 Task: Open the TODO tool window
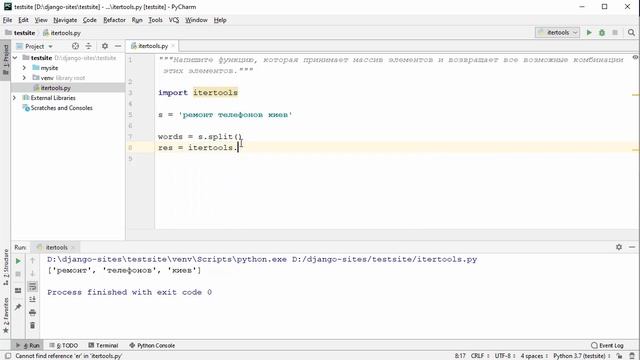coord(64,345)
